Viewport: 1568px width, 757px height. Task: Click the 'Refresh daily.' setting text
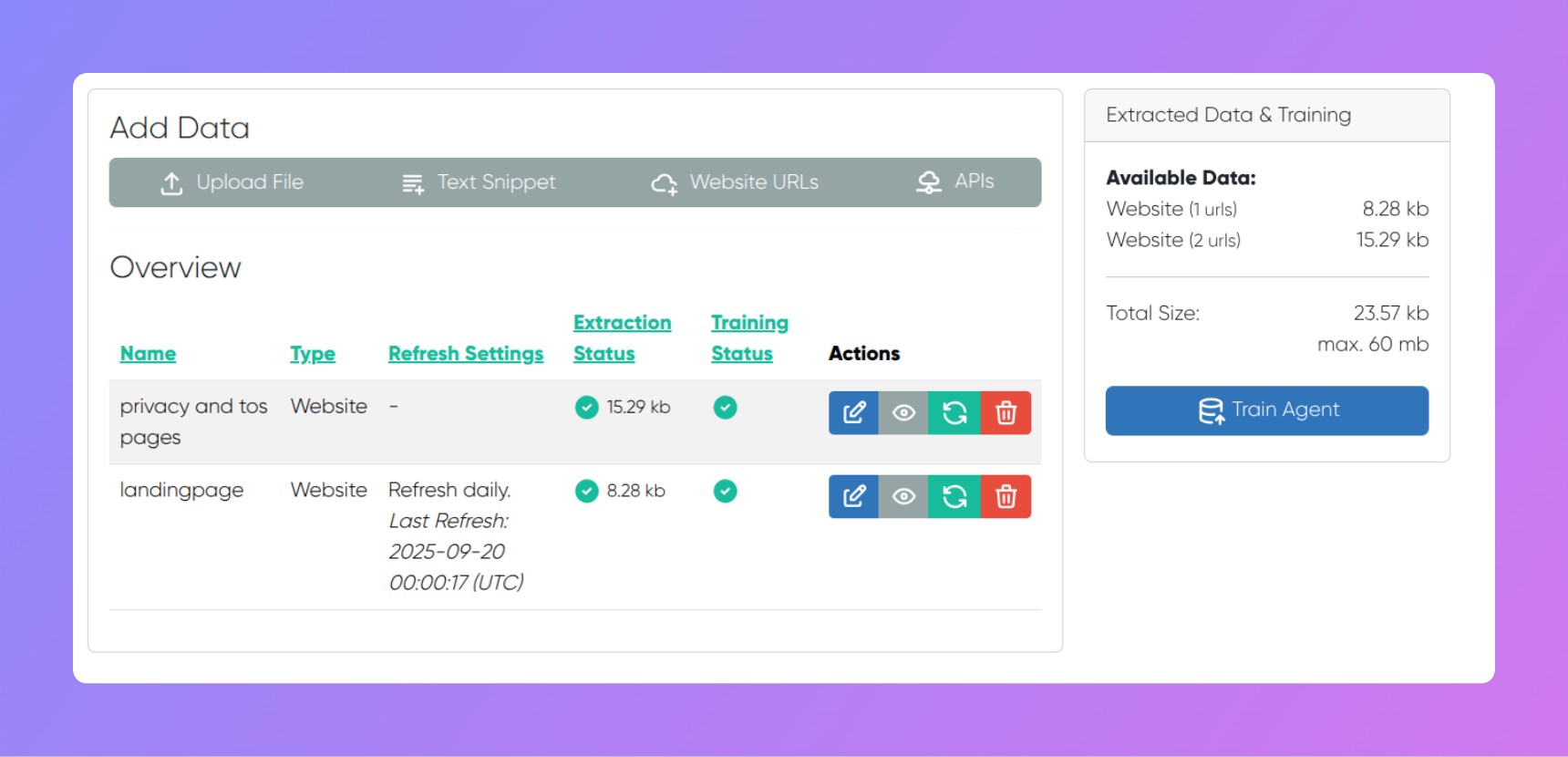coord(449,490)
